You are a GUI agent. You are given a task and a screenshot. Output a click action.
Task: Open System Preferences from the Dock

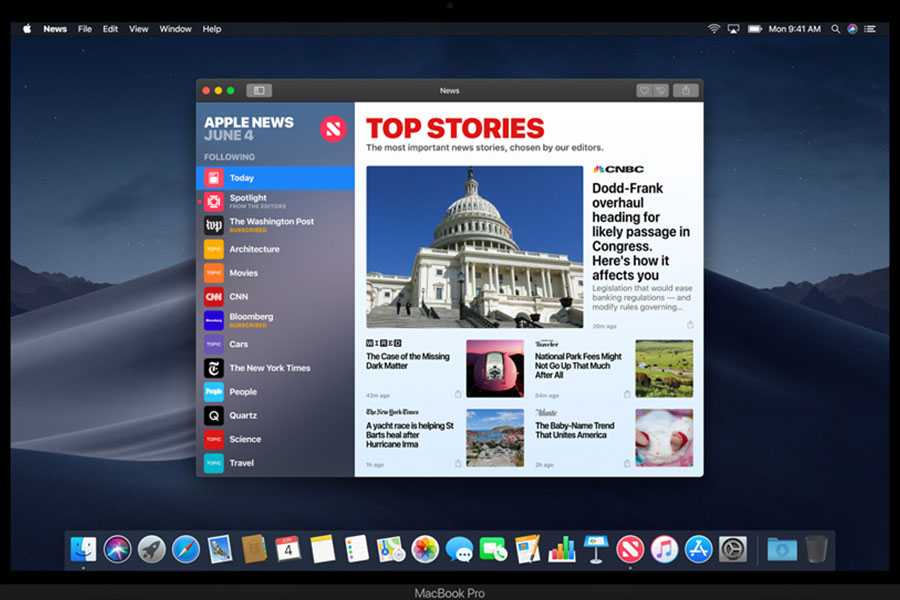tap(733, 549)
